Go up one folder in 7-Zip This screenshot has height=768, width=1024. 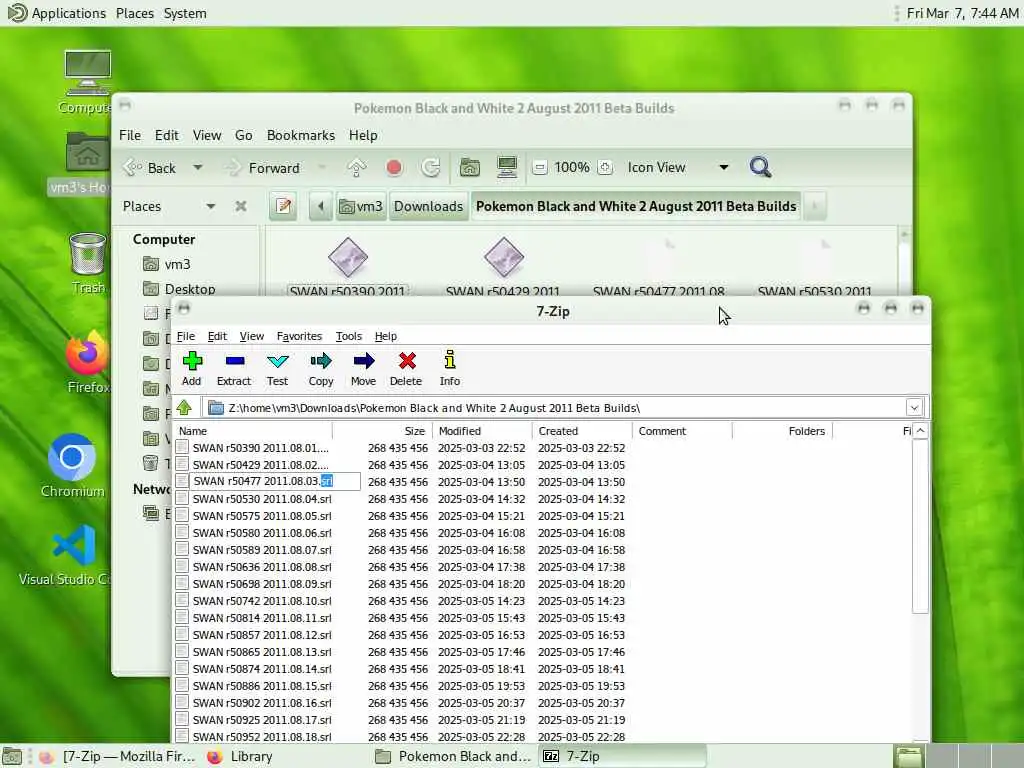click(x=184, y=408)
